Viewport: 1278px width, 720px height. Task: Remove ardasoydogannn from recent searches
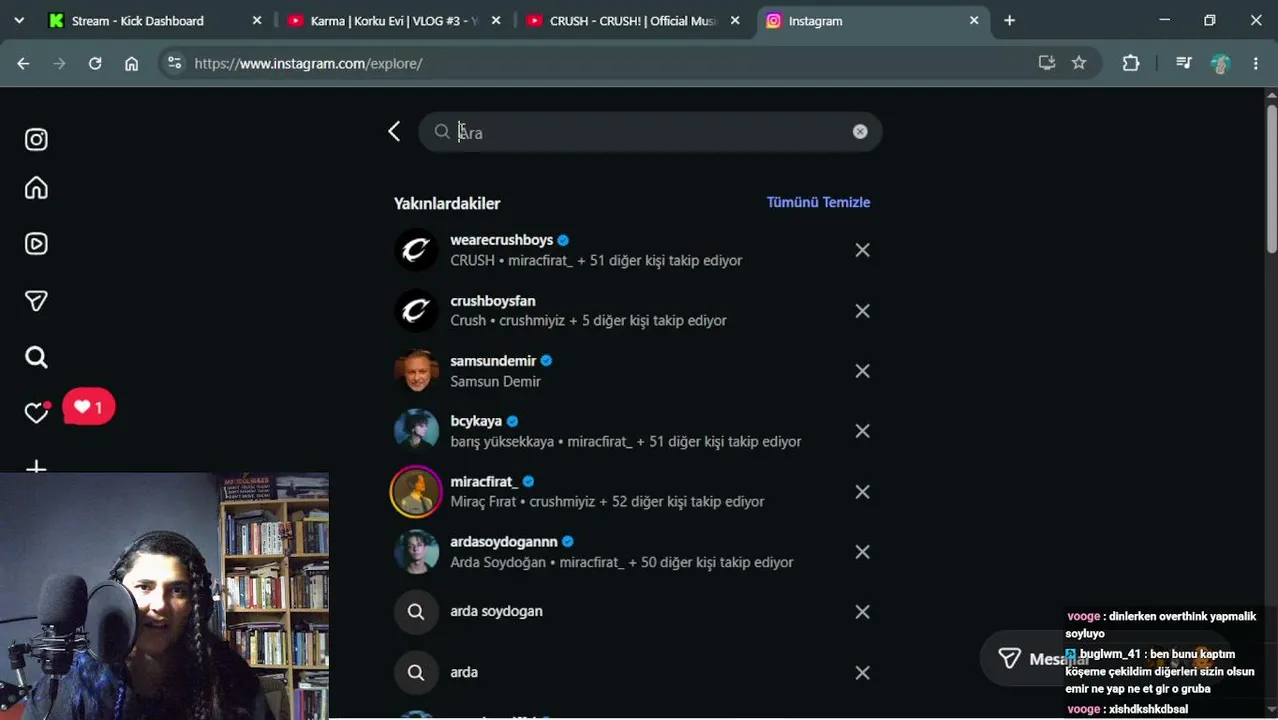pyautogui.click(x=862, y=552)
